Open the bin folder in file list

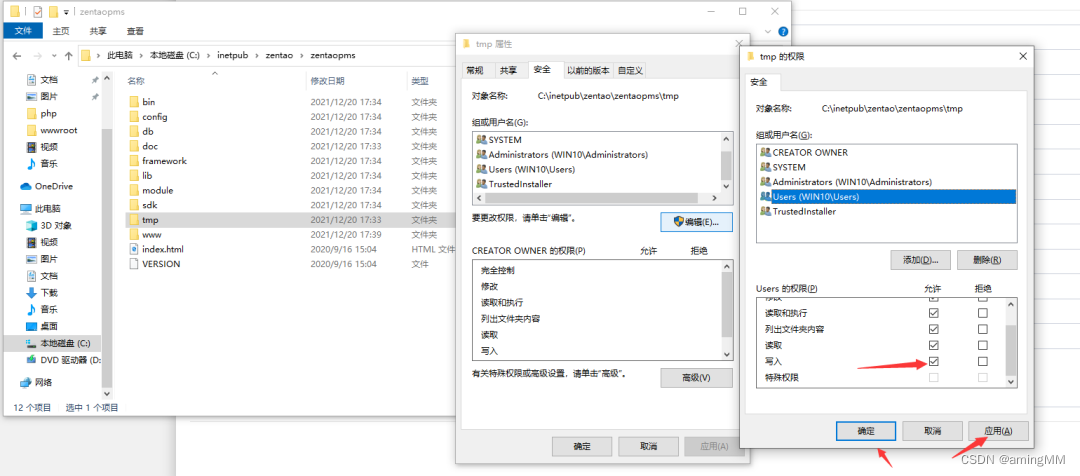pos(148,101)
